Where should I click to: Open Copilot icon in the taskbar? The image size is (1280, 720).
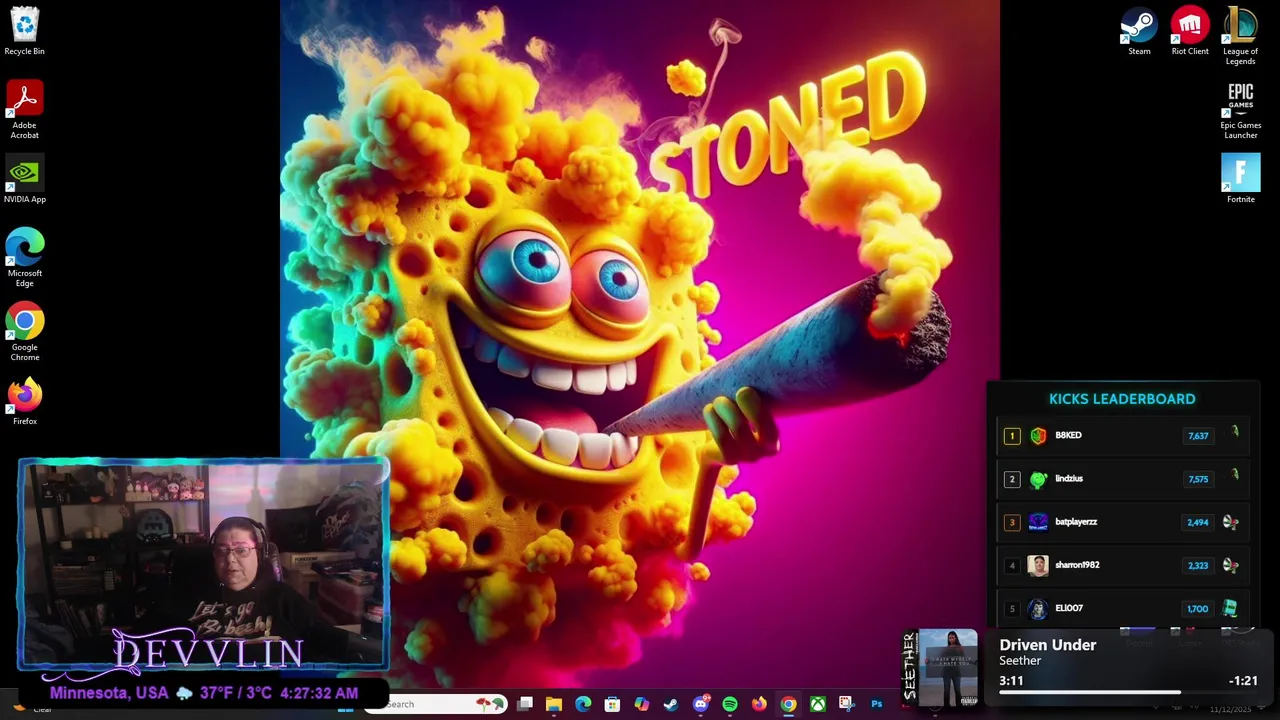tap(641, 704)
